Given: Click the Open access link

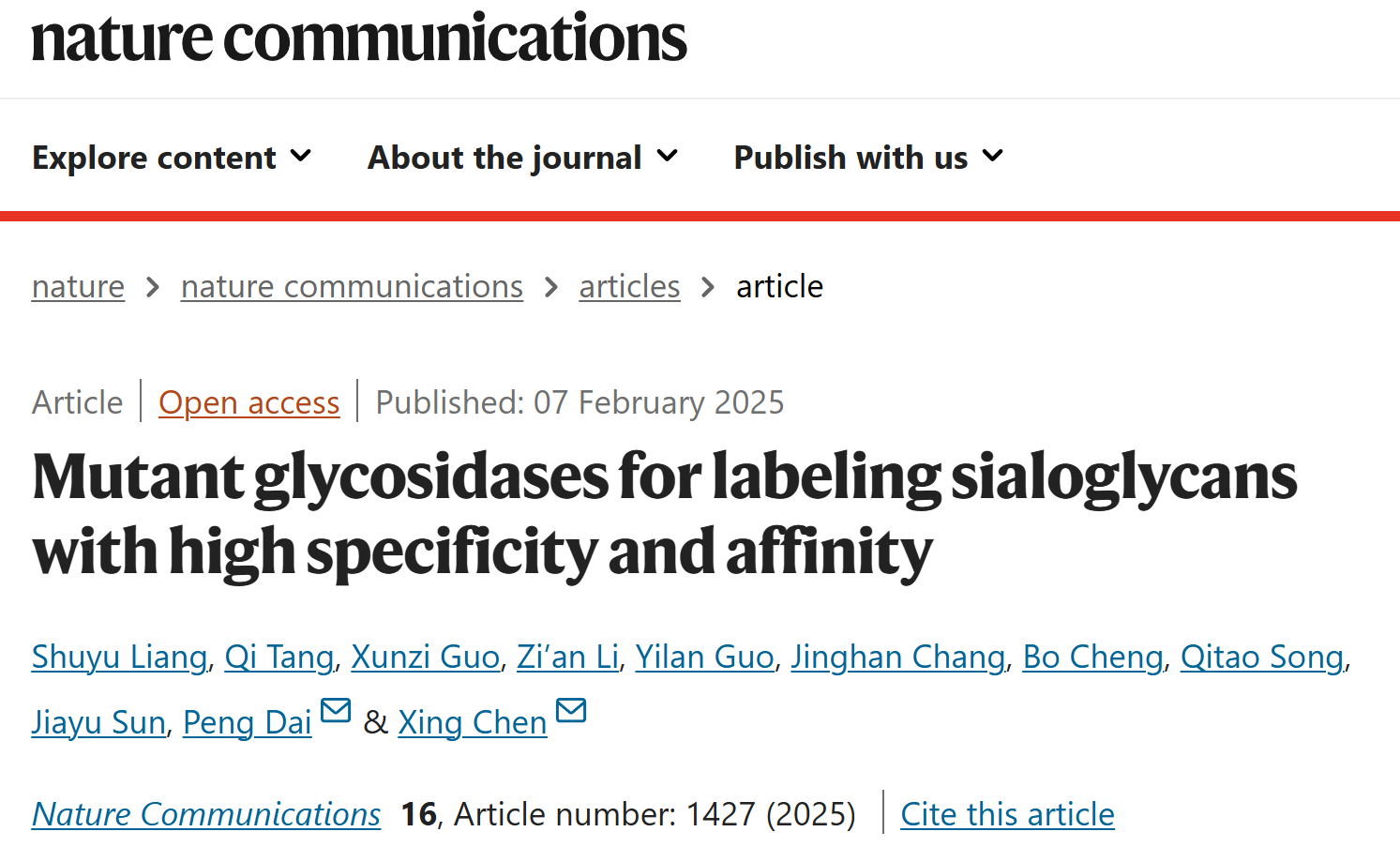Looking at the screenshot, I should coord(248,402).
